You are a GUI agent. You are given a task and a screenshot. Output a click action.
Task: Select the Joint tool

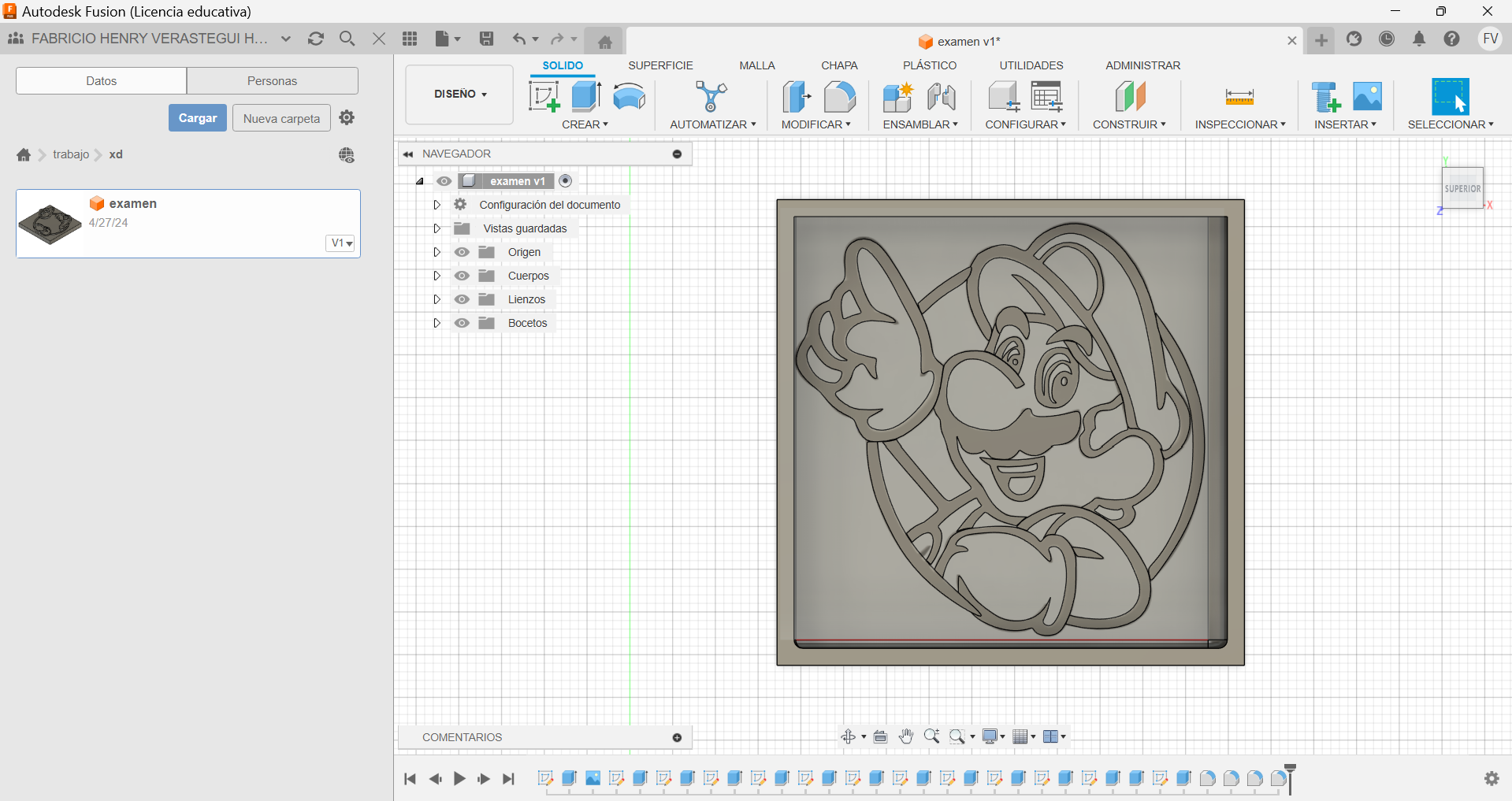[x=941, y=97]
